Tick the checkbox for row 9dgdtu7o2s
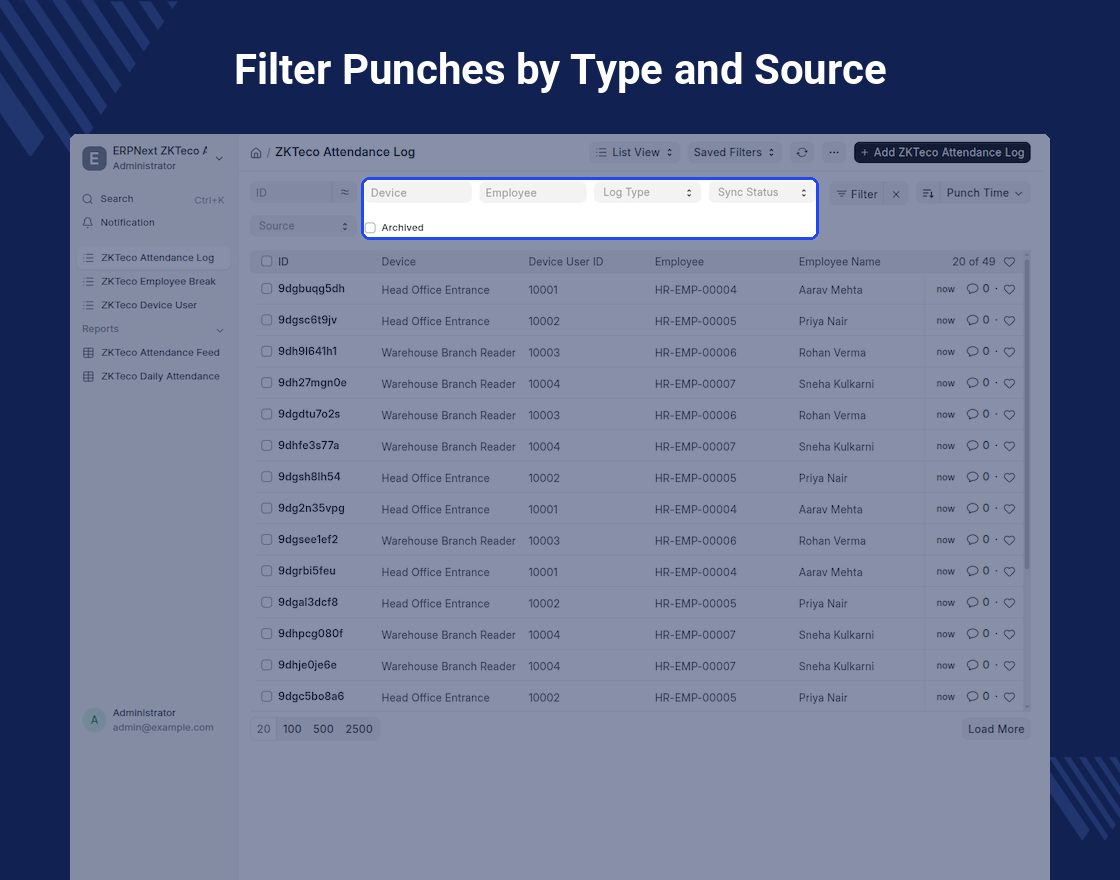 (x=266, y=414)
